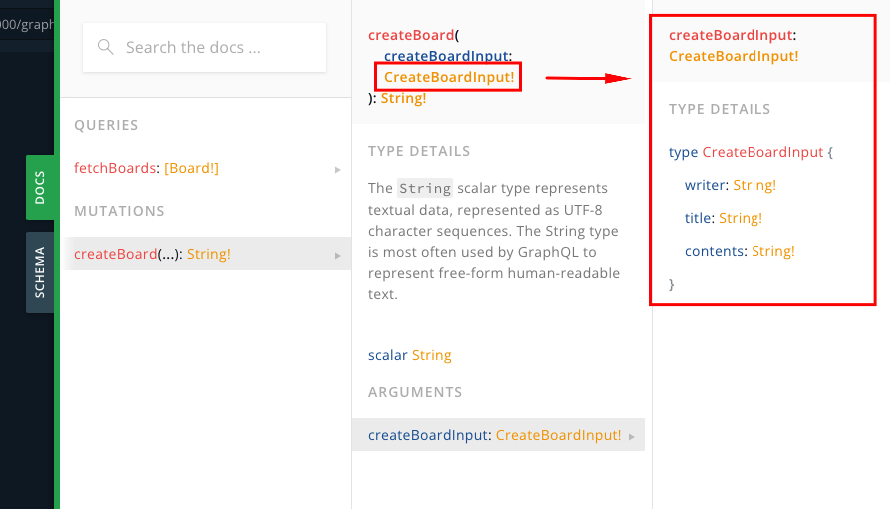Click the boxed CreateBoardInput! type link
This screenshot has width=890, height=509.
pos(448,77)
